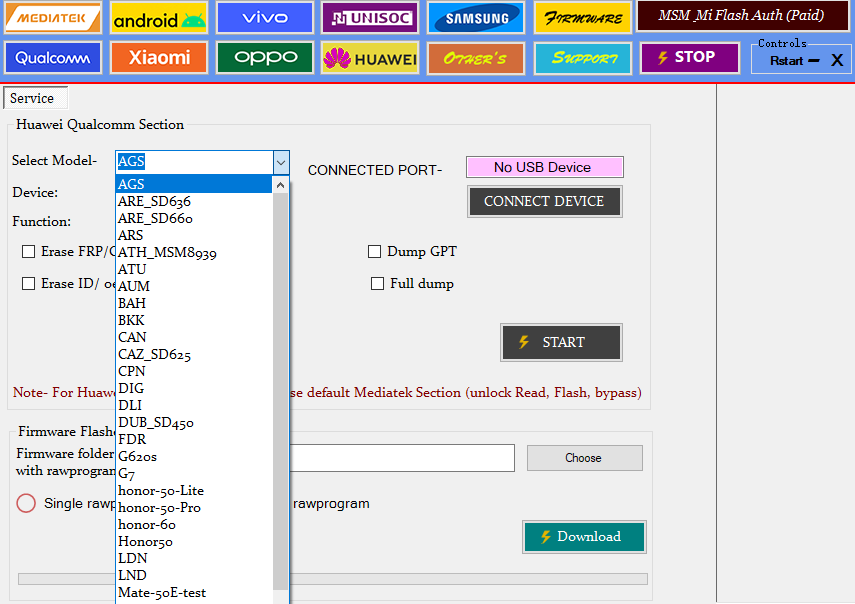Pick honor-50-Pro in the model list

coord(159,507)
